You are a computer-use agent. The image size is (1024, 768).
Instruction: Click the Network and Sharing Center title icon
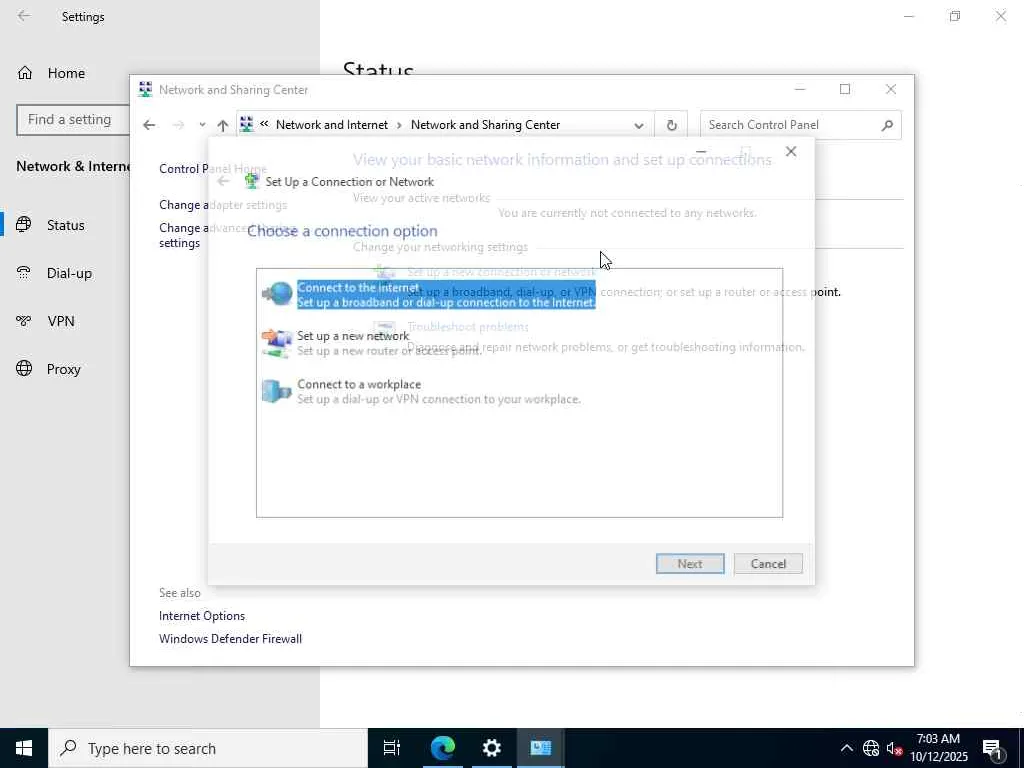pos(145,89)
